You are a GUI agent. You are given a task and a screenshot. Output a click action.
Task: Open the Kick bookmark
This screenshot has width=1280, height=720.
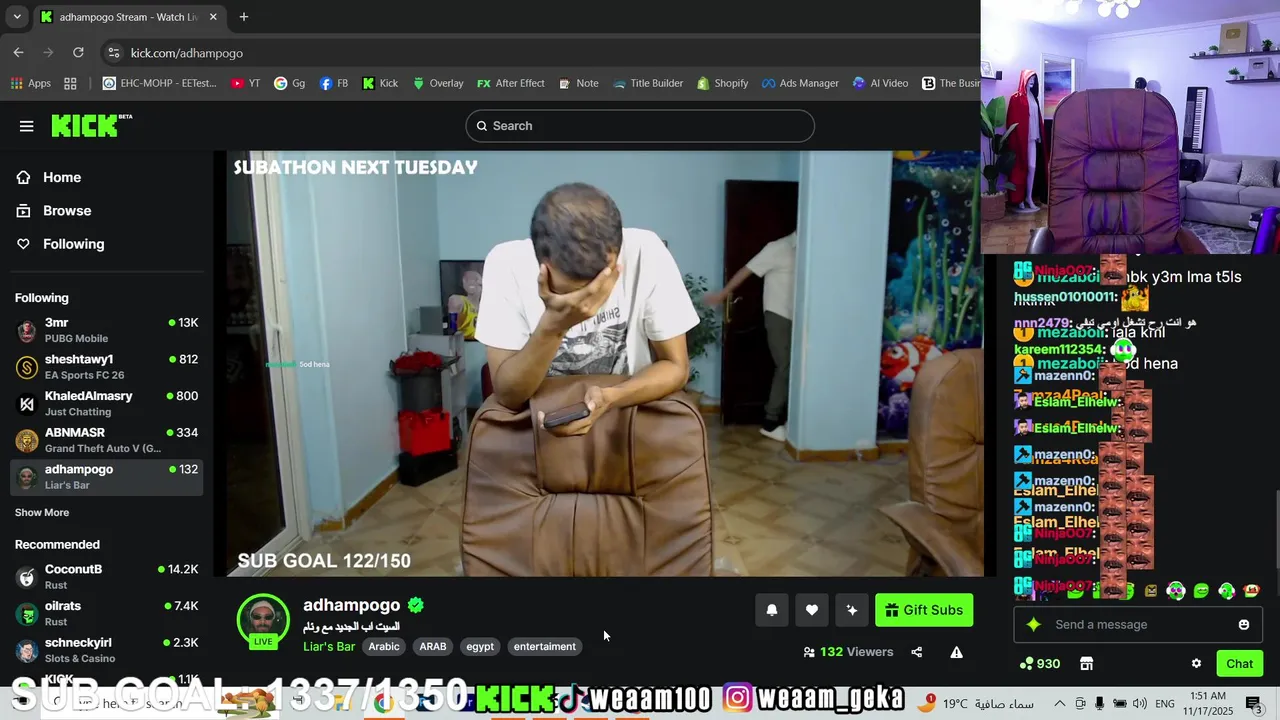pos(380,83)
